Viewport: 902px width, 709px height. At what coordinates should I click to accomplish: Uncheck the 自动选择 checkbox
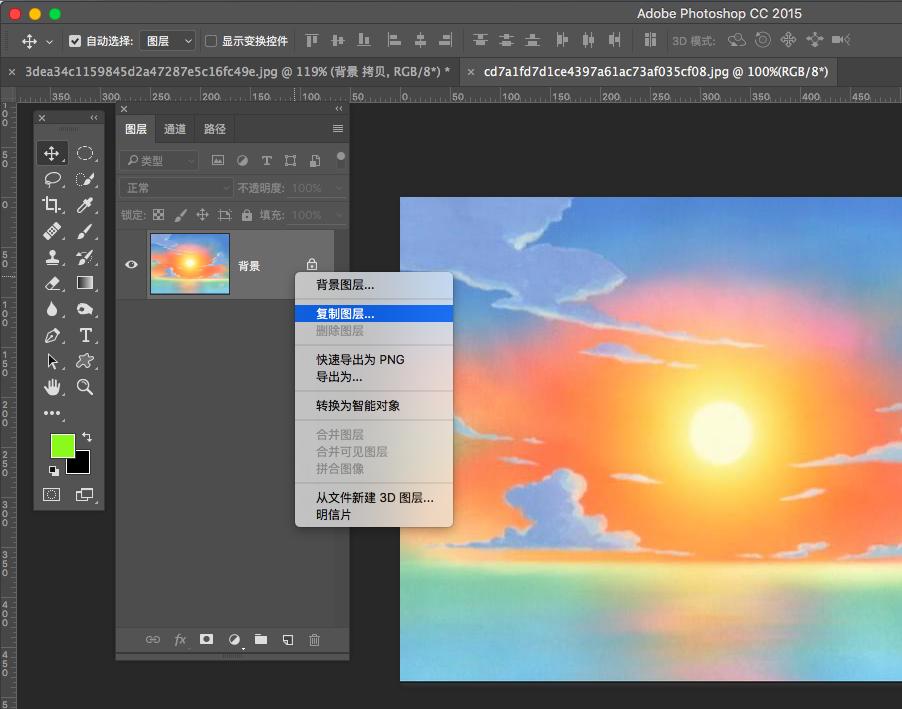(75, 41)
